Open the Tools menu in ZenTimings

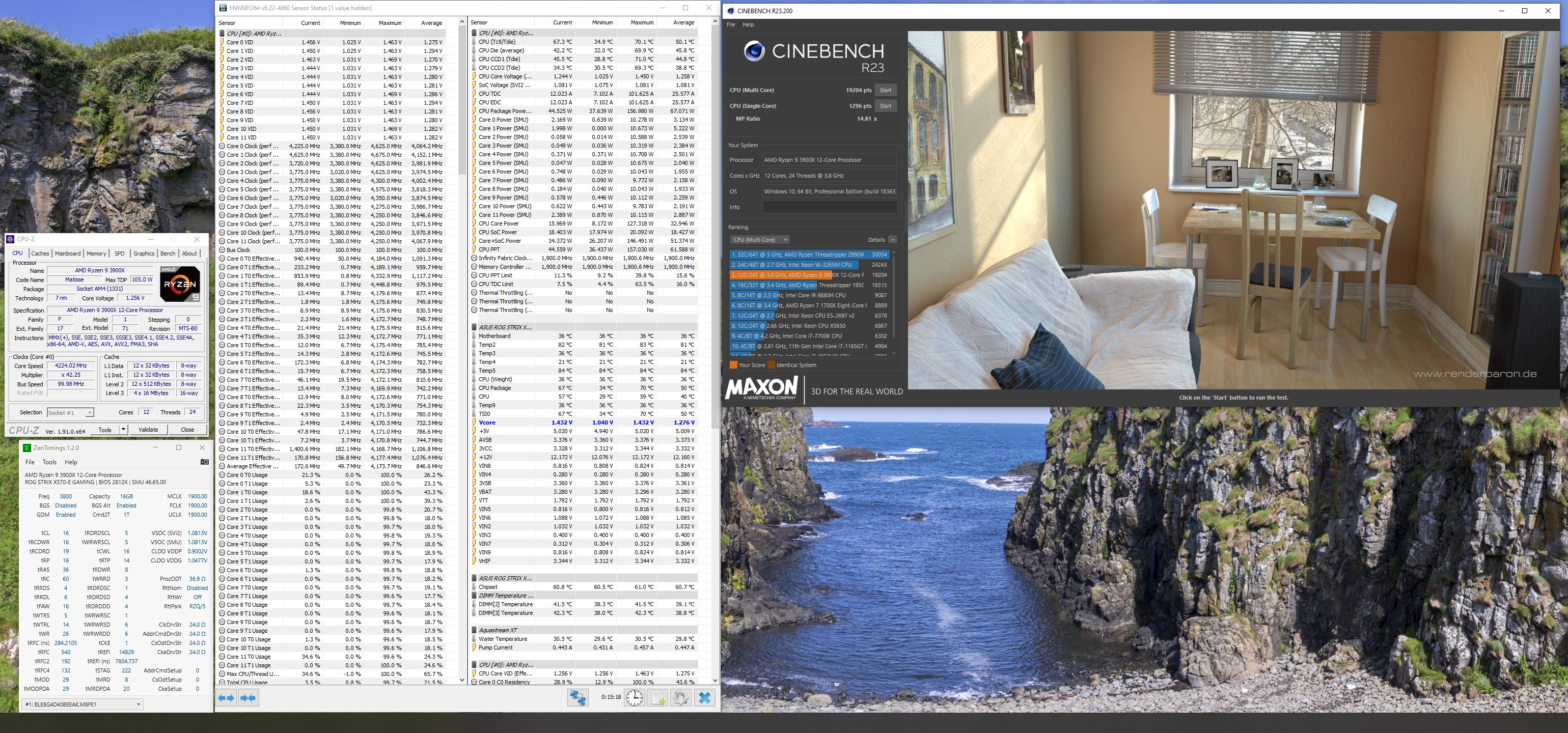[49, 462]
